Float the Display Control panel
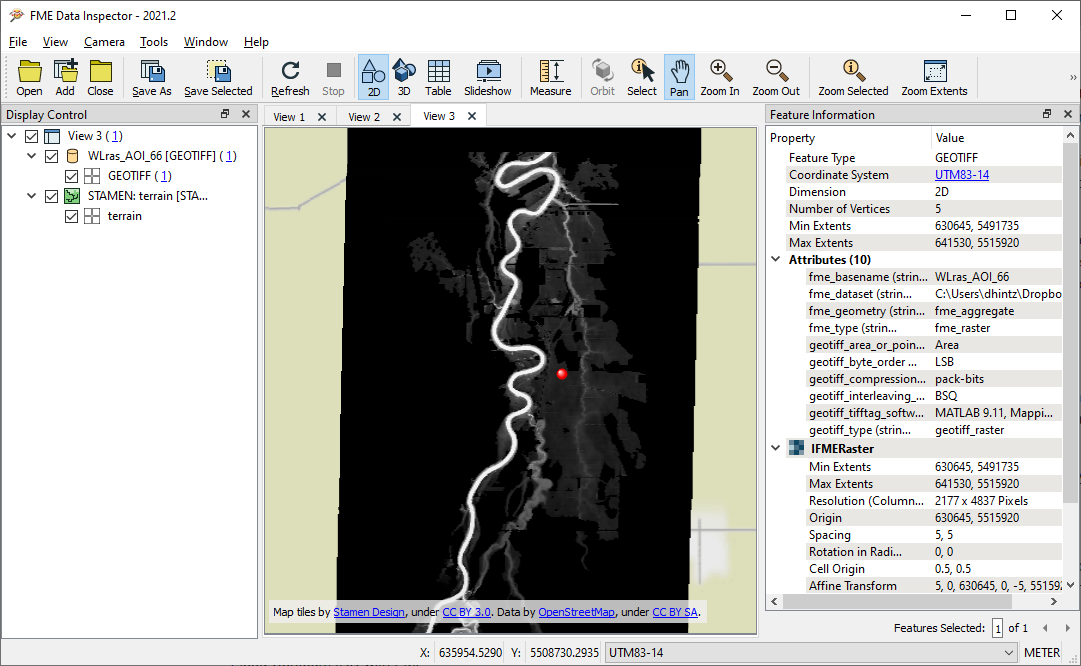 pyautogui.click(x=225, y=114)
